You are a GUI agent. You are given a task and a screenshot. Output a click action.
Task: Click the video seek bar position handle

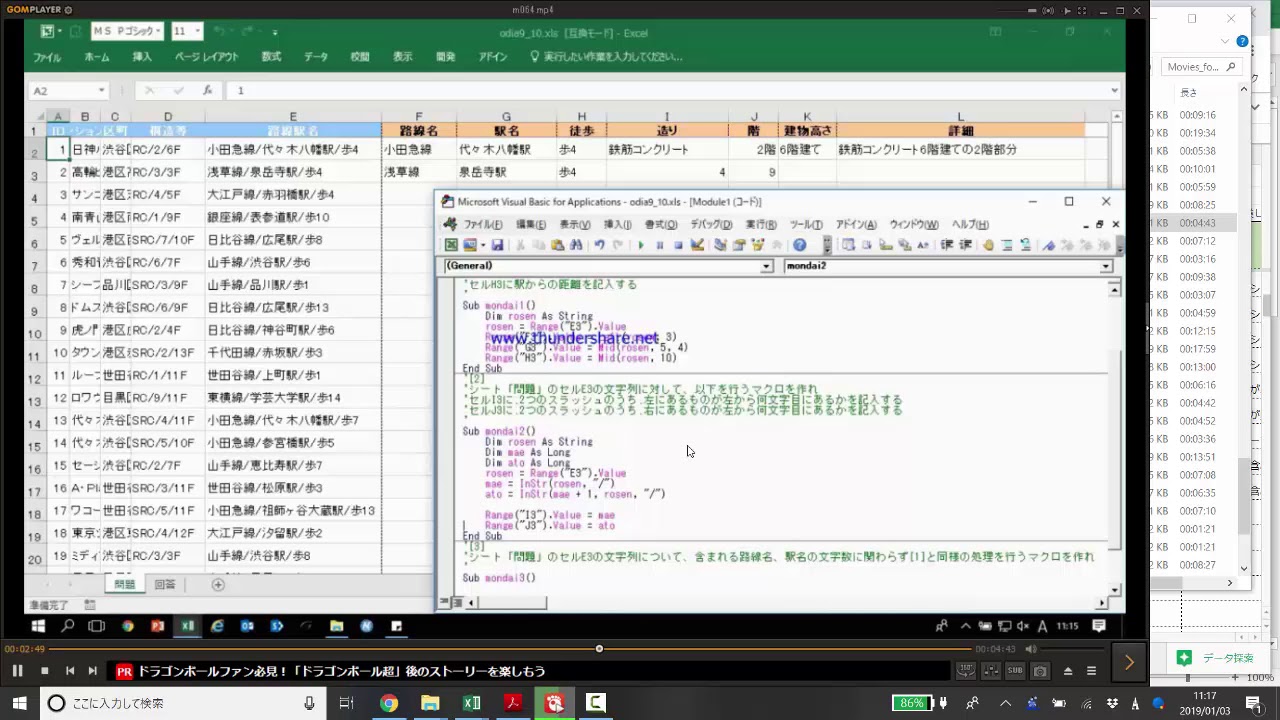coord(599,649)
